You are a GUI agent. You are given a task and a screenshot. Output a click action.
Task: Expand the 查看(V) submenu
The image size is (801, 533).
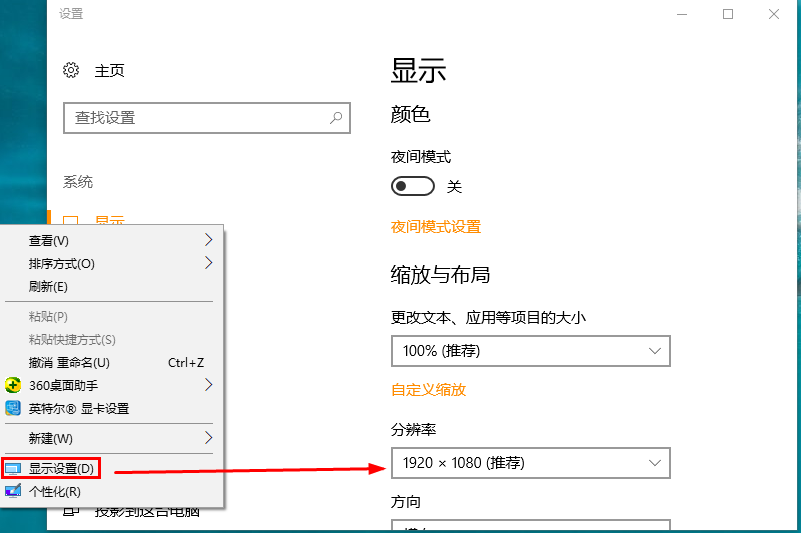[x=208, y=240]
